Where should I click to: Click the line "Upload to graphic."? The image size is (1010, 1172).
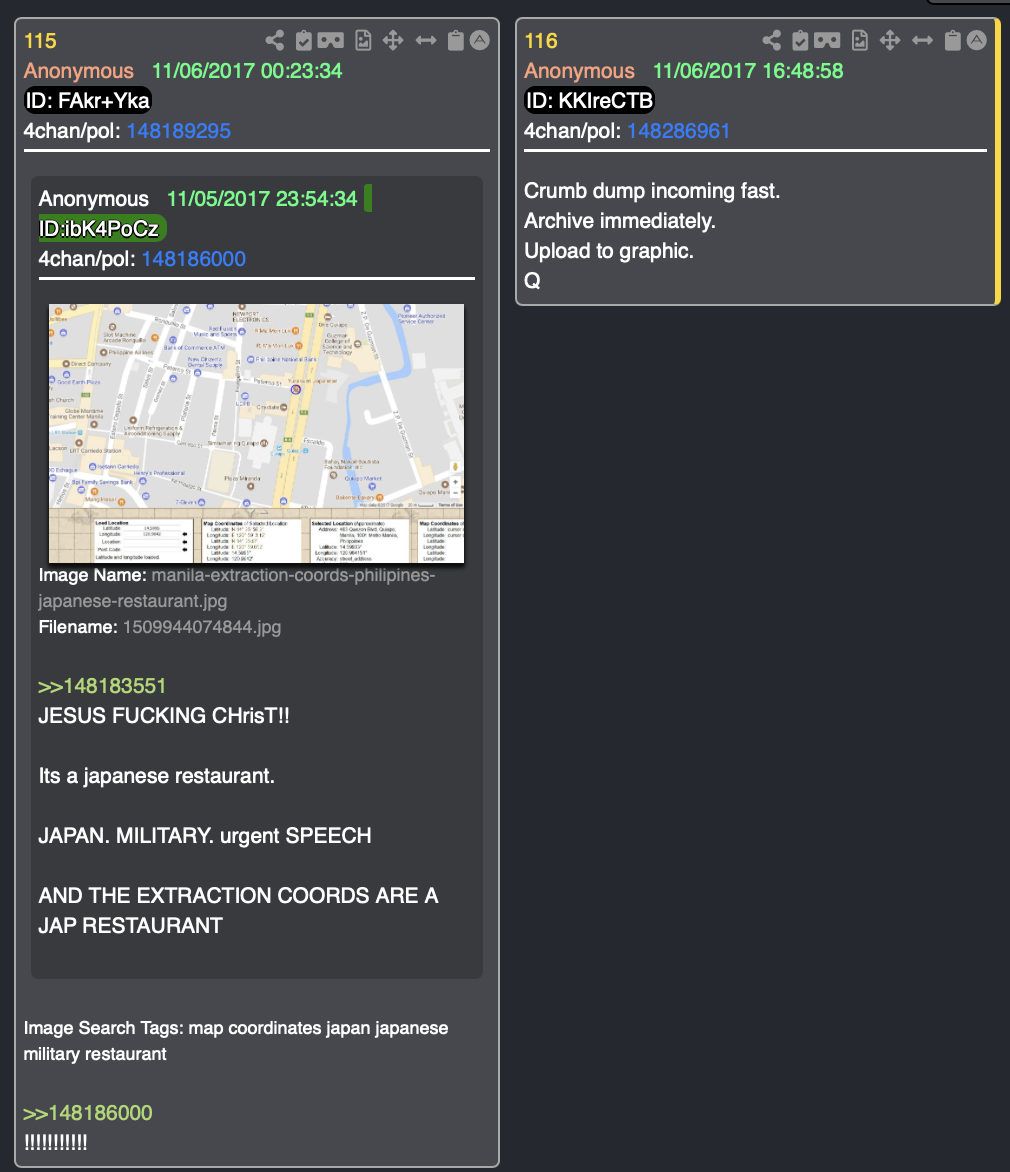pyautogui.click(x=609, y=250)
